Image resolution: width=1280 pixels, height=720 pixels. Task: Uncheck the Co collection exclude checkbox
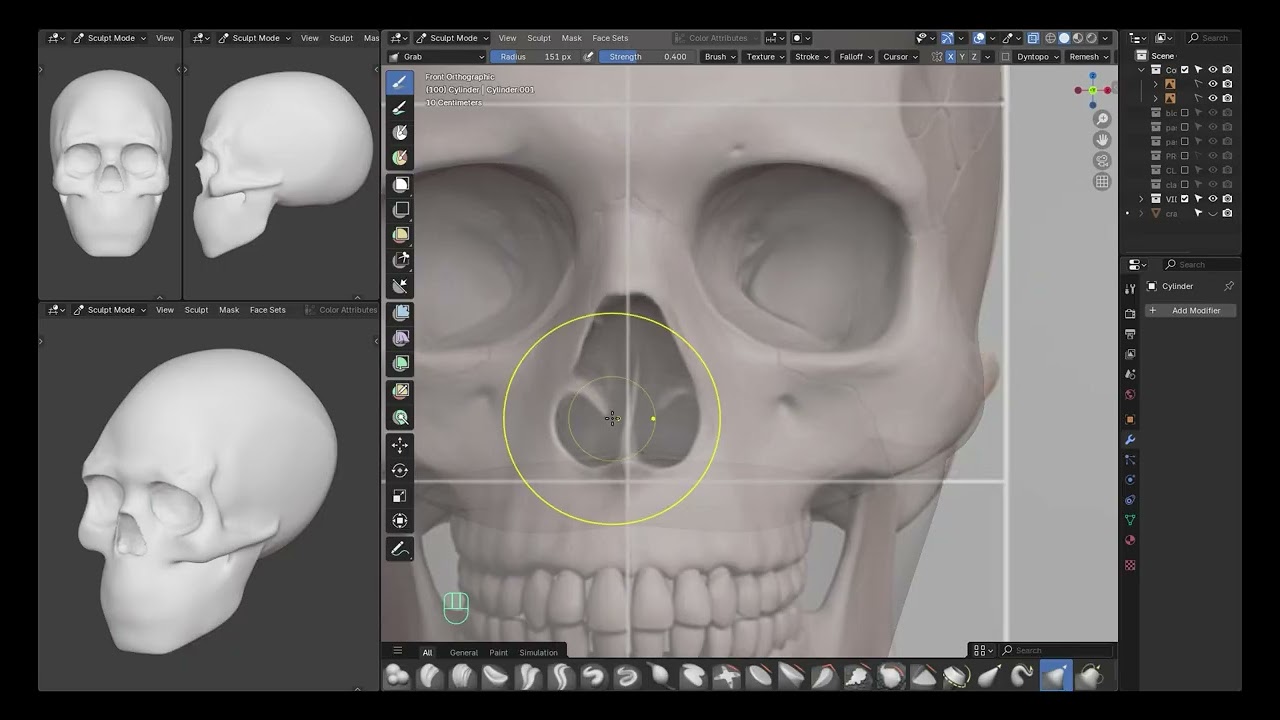coord(1185,70)
